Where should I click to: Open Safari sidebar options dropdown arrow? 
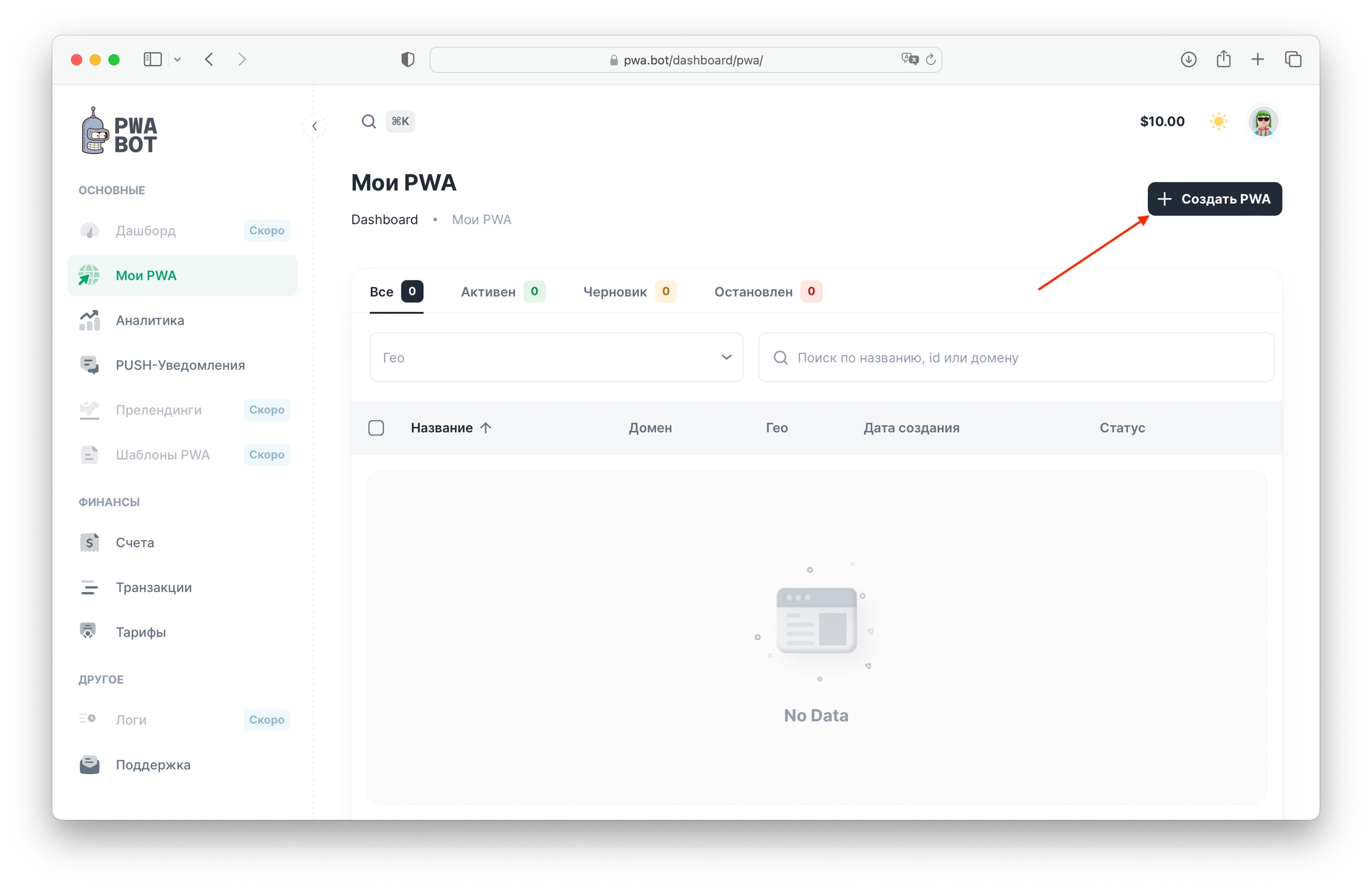tap(177, 60)
